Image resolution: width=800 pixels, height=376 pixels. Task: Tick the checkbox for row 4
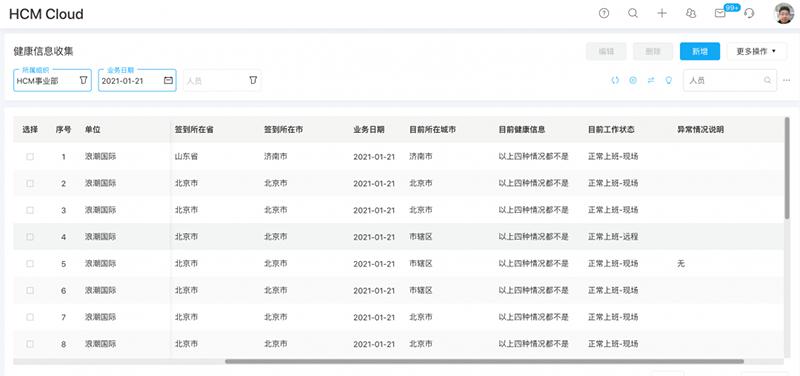tap(30, 237)
